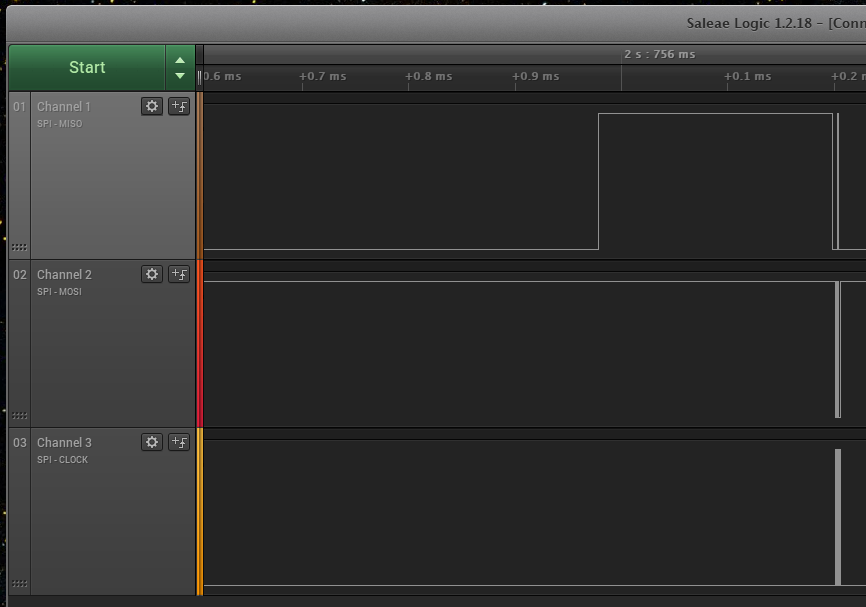866x607 pixels.
Task: Decrease channel count with down arrow
Action: pos(180,76)
